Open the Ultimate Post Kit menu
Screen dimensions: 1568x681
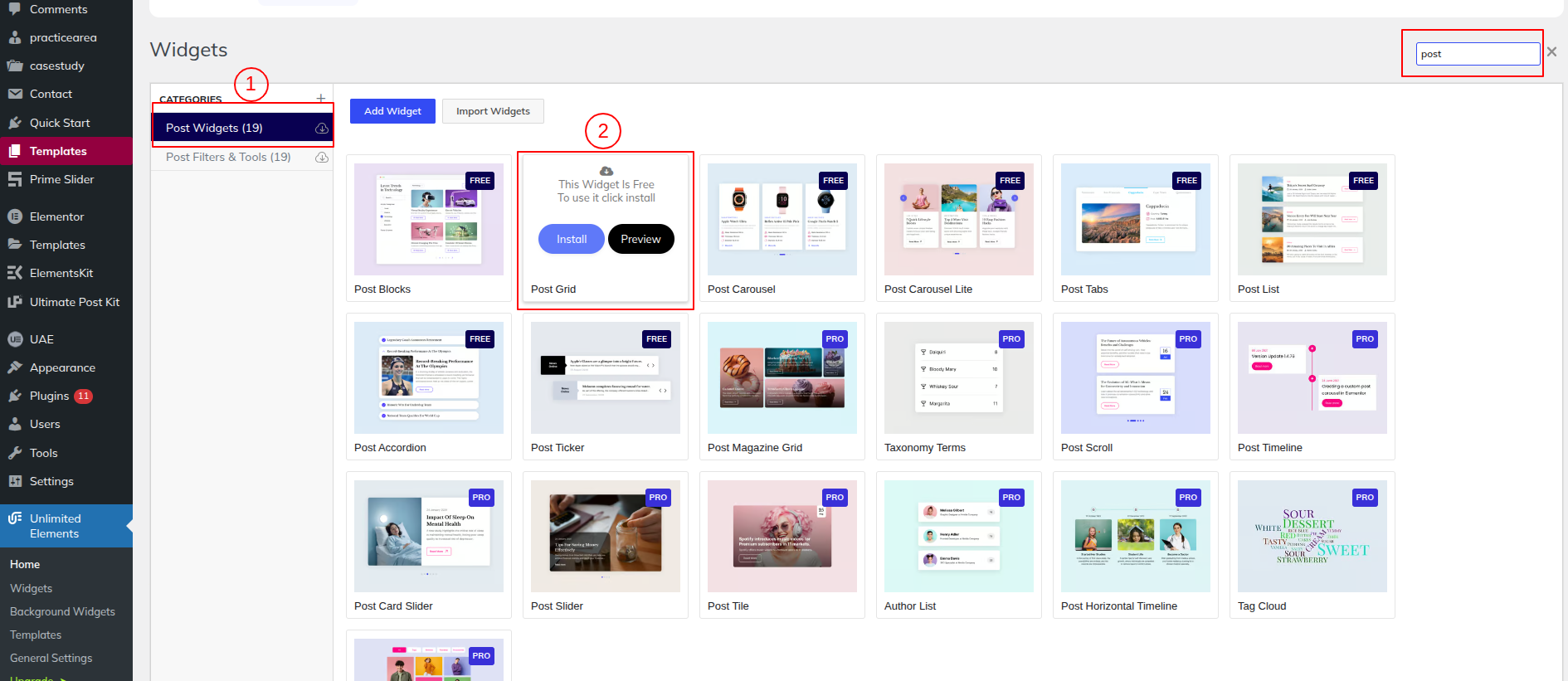point(66,302)
